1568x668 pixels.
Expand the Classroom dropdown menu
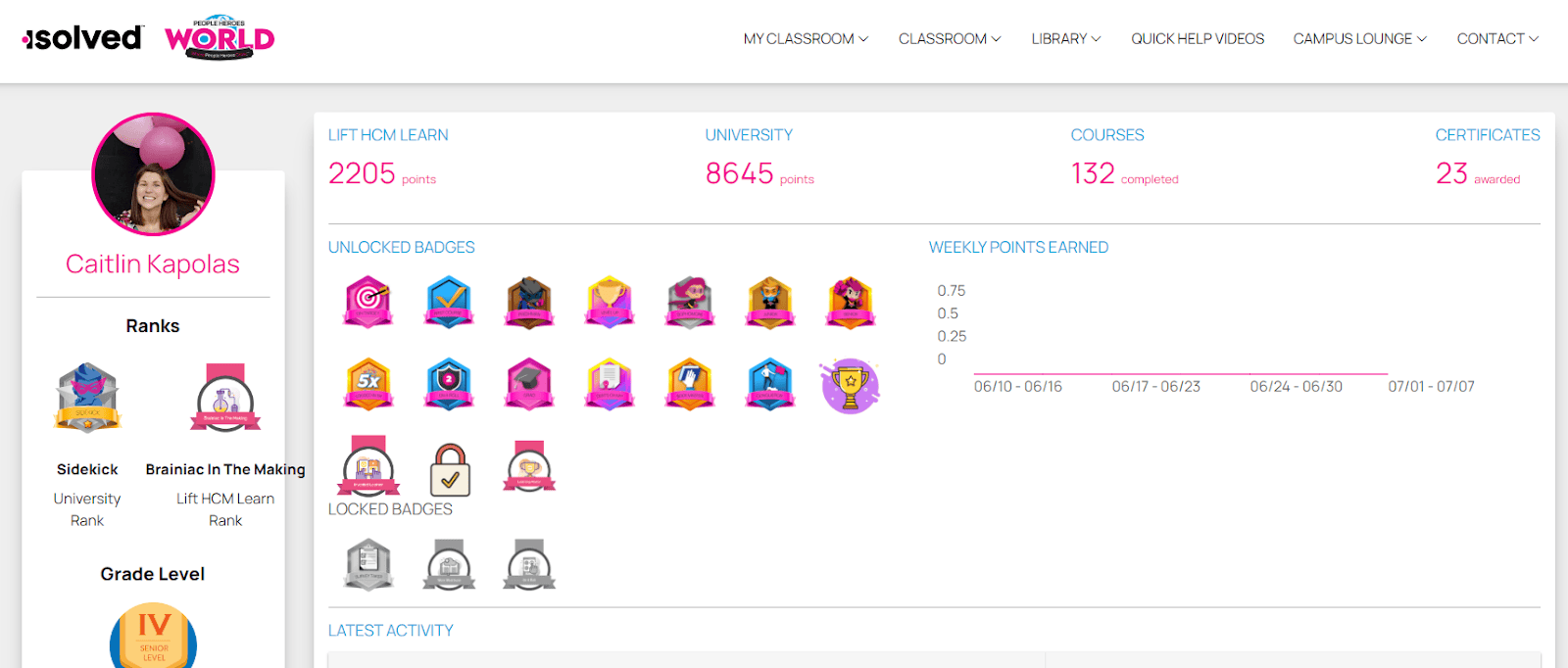(950, 39)
